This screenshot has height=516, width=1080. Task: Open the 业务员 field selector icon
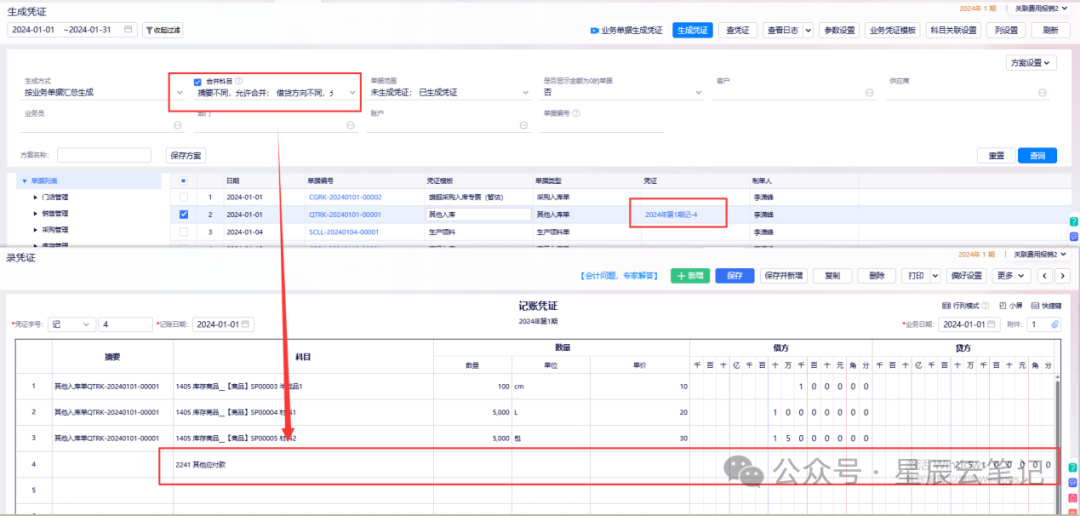178,125
